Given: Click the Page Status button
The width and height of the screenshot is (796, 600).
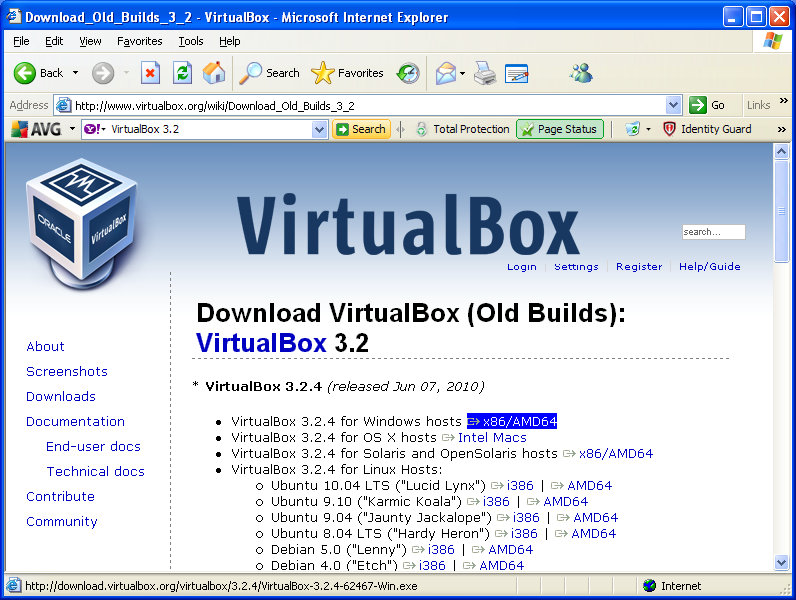Looking at the screenshot, I should [x=560, y=129].
